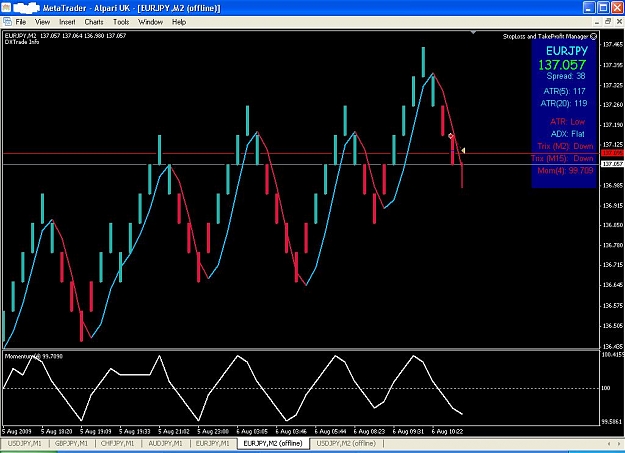Open the Insert menu
This screenshot has width=625, height=453.
tap(67, 22)
